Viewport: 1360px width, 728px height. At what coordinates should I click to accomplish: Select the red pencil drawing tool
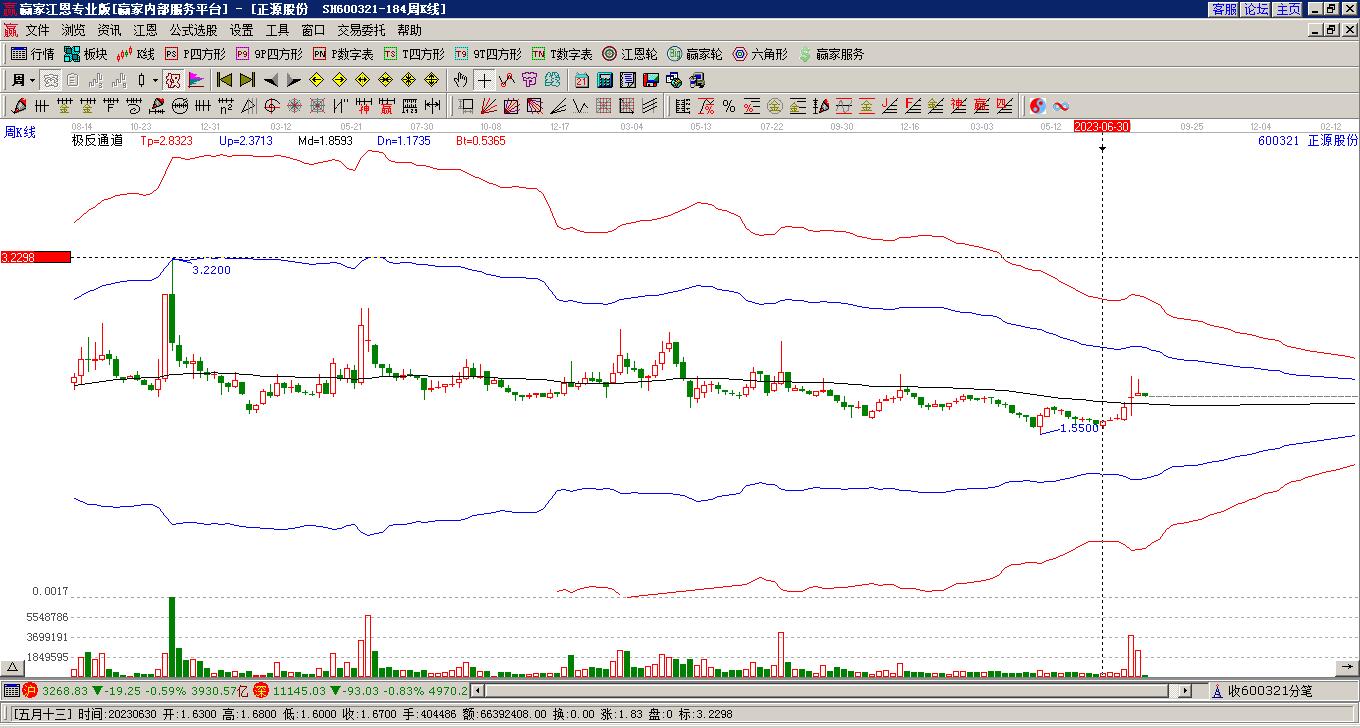click(19, 106)
